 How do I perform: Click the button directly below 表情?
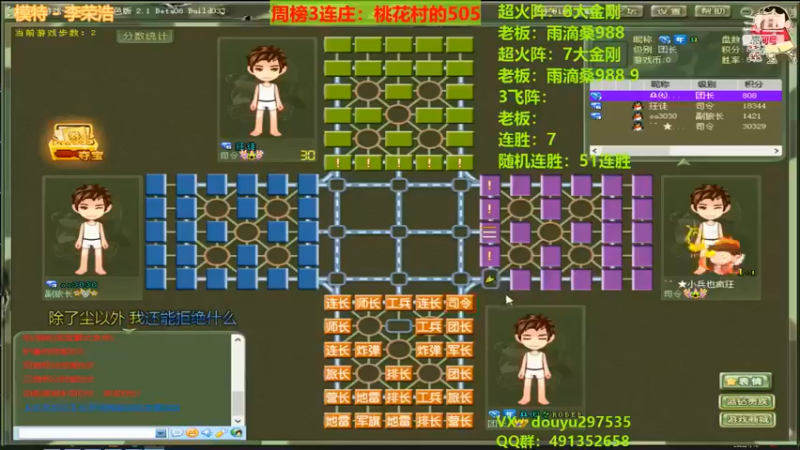point(746,402)
